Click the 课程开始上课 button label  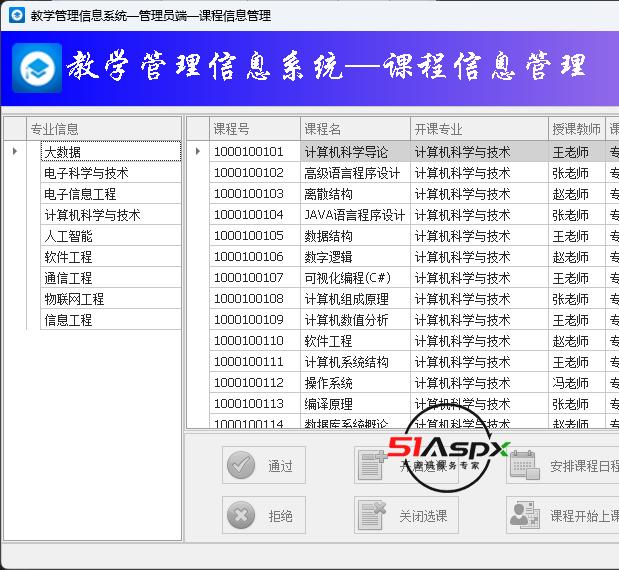pyautogui.click(x=584, y=516)
